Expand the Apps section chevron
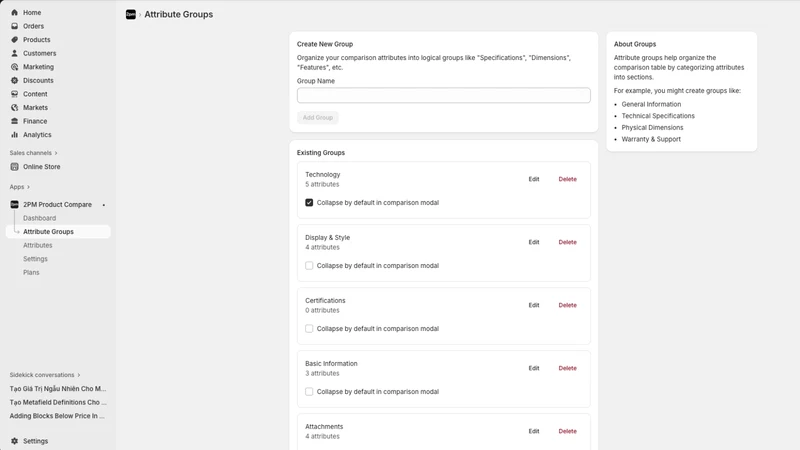The height and width of the screenshot is (450, 800). 28,187
